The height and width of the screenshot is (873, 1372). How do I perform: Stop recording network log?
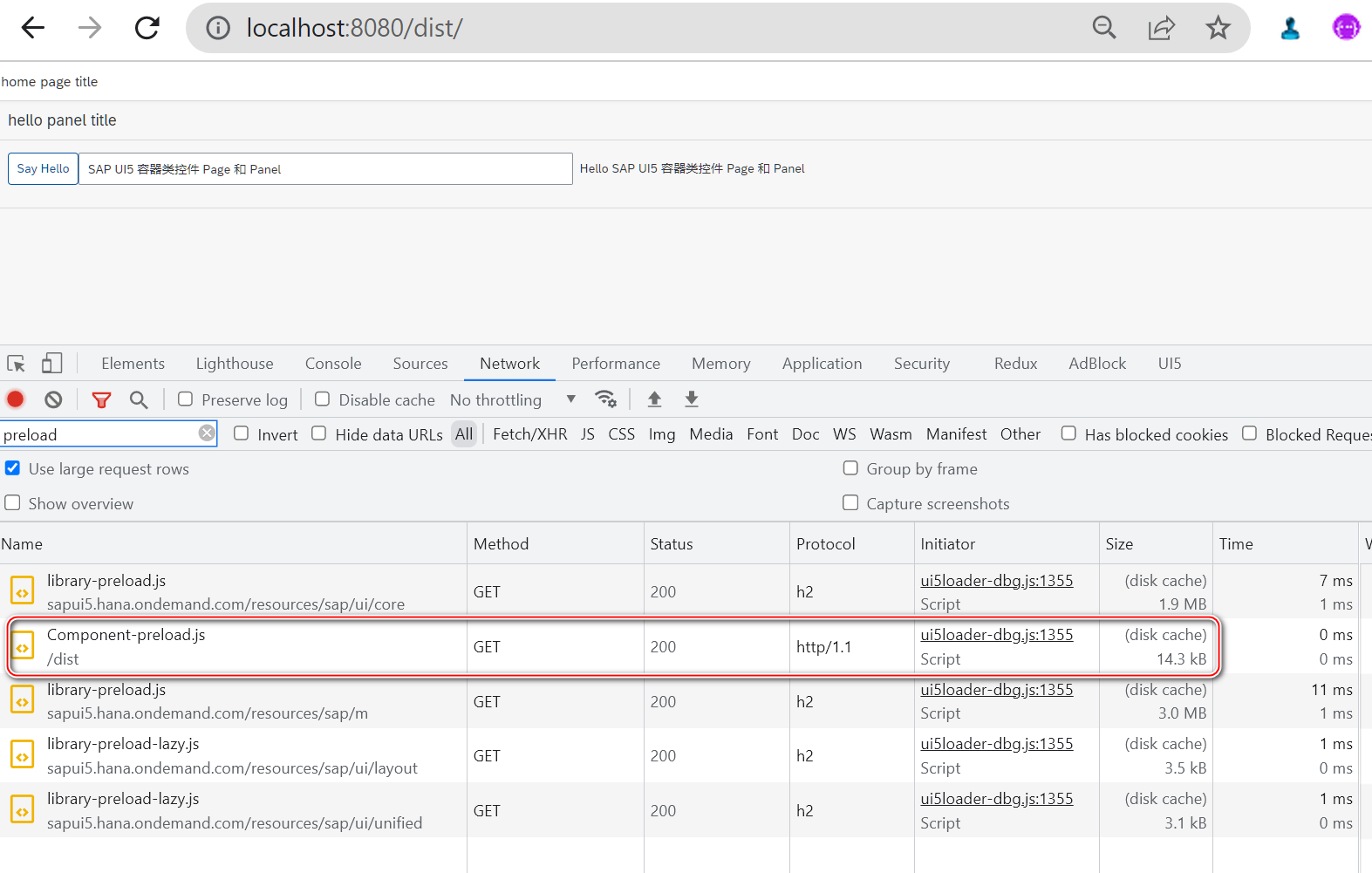click(x=16, y=399)
